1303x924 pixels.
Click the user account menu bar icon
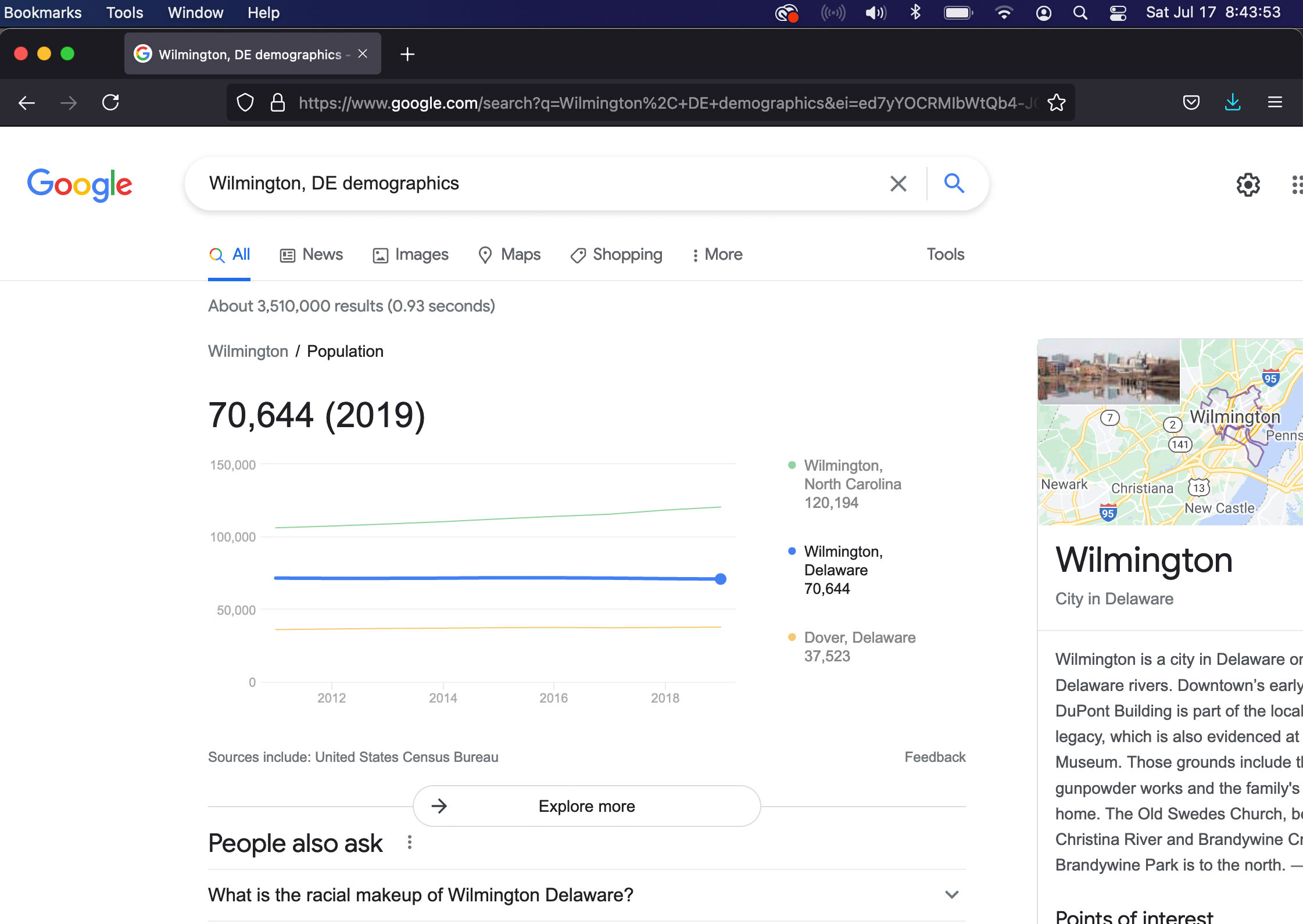[1044, 13]
